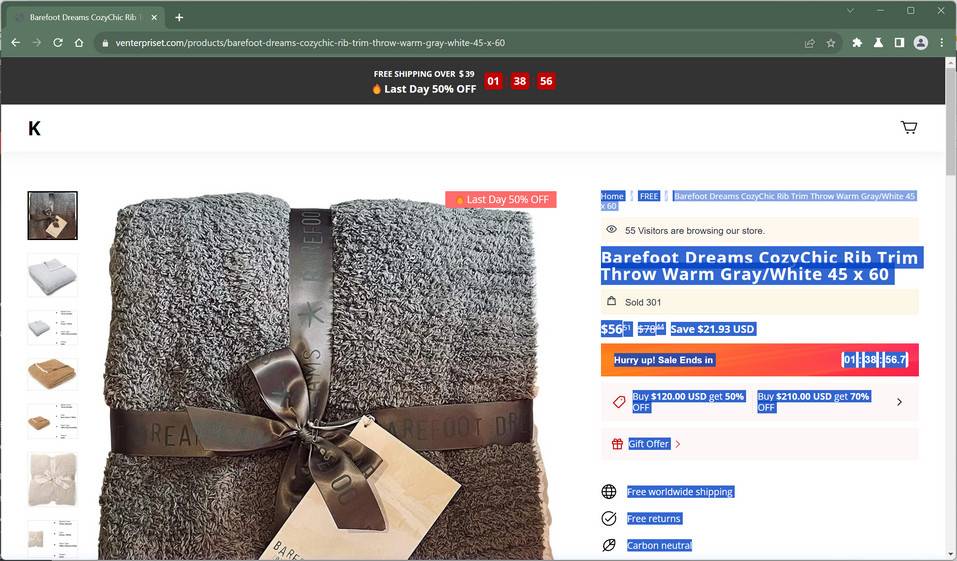Click the Last Day 50% OFF image badge
The image size is (957, 561).
coord(501,200)
